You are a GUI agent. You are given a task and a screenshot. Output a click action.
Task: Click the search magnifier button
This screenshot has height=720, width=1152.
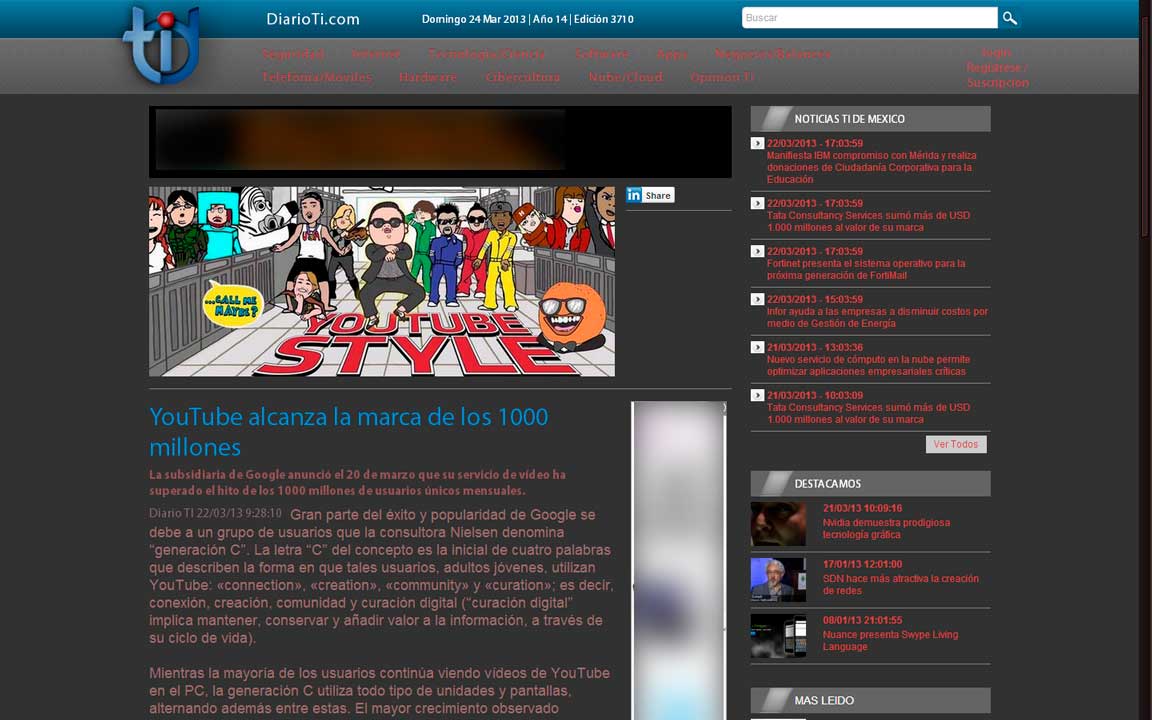(x=1009, y=18)
